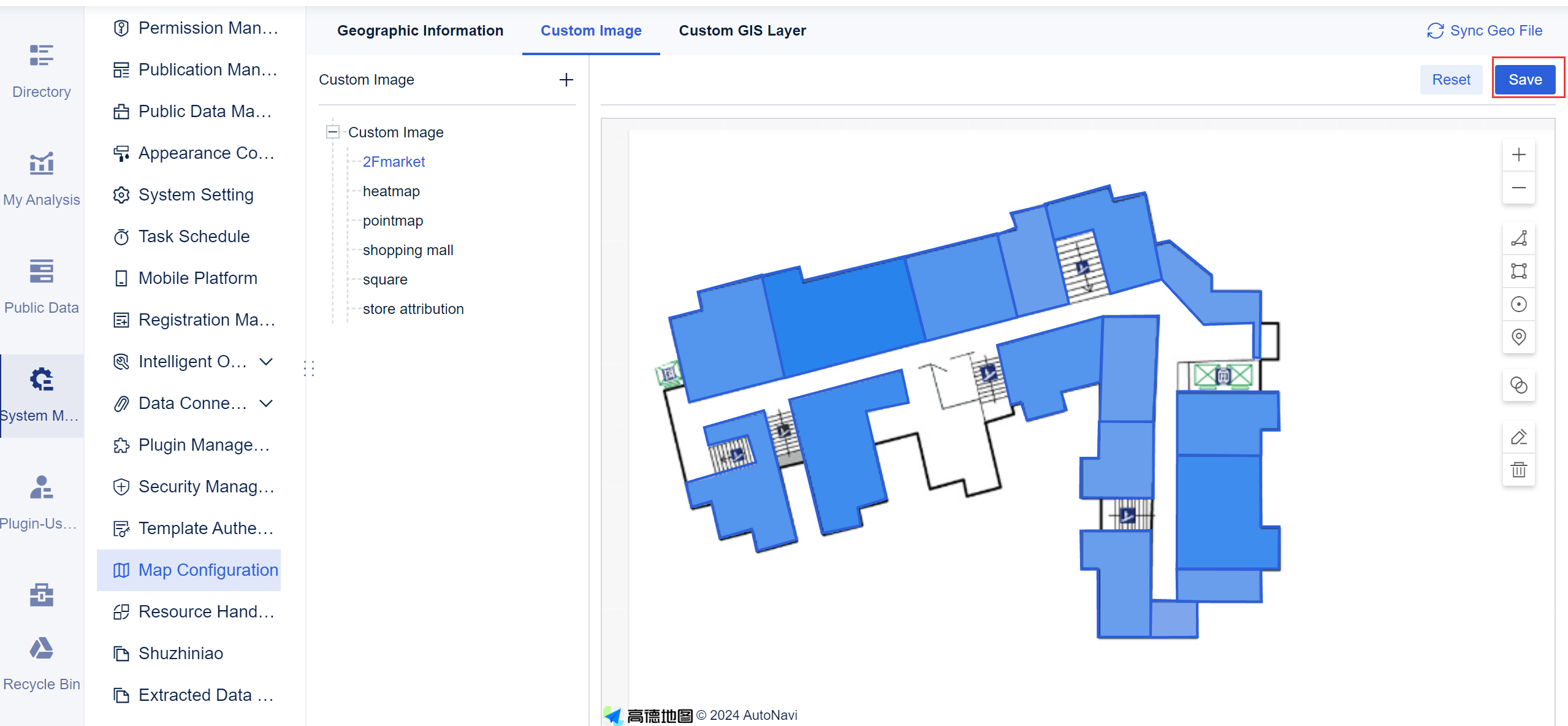Switch to Geographic Information tab
This screenshot has height=726, width=1568.
click(421, 31)
